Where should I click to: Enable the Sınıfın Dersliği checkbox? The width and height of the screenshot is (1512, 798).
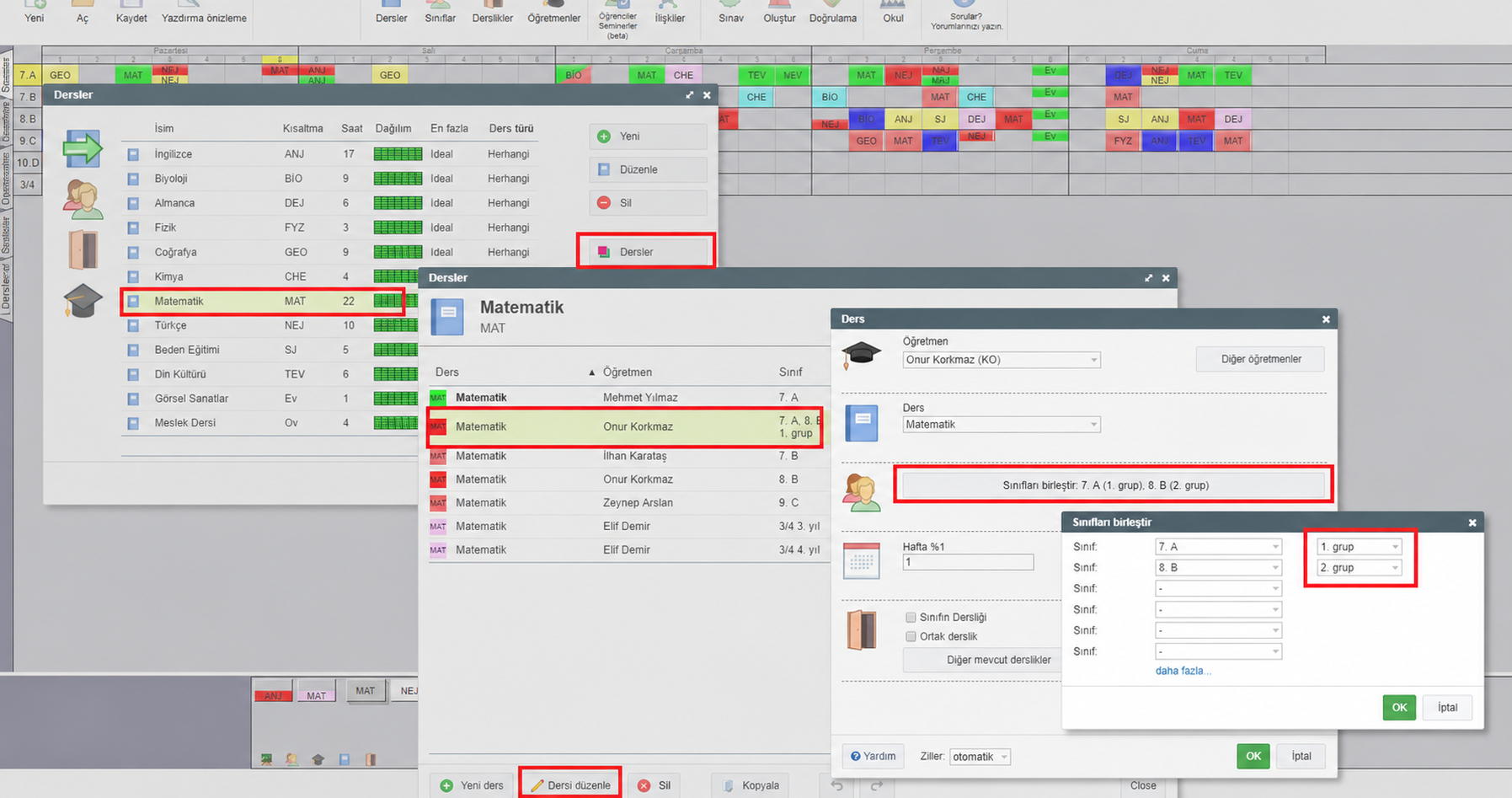(911, 618)
